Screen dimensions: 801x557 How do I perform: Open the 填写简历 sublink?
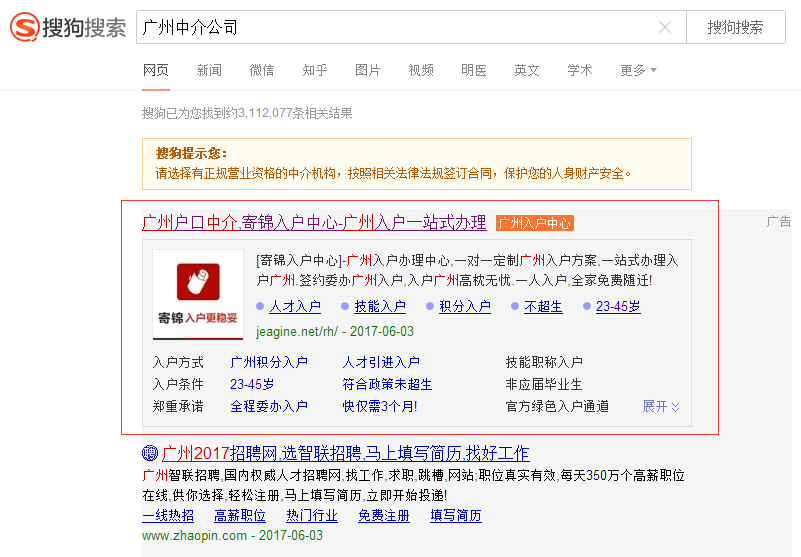456,516
